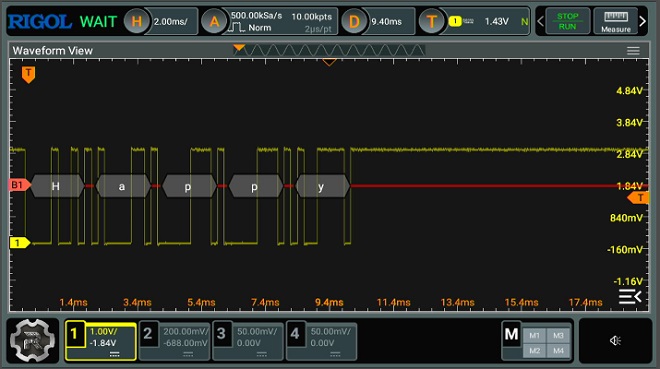Viewport: 660px width, 369px height.
Task: Tap the 9.4ms time axis label
Action: pos(329,302)
